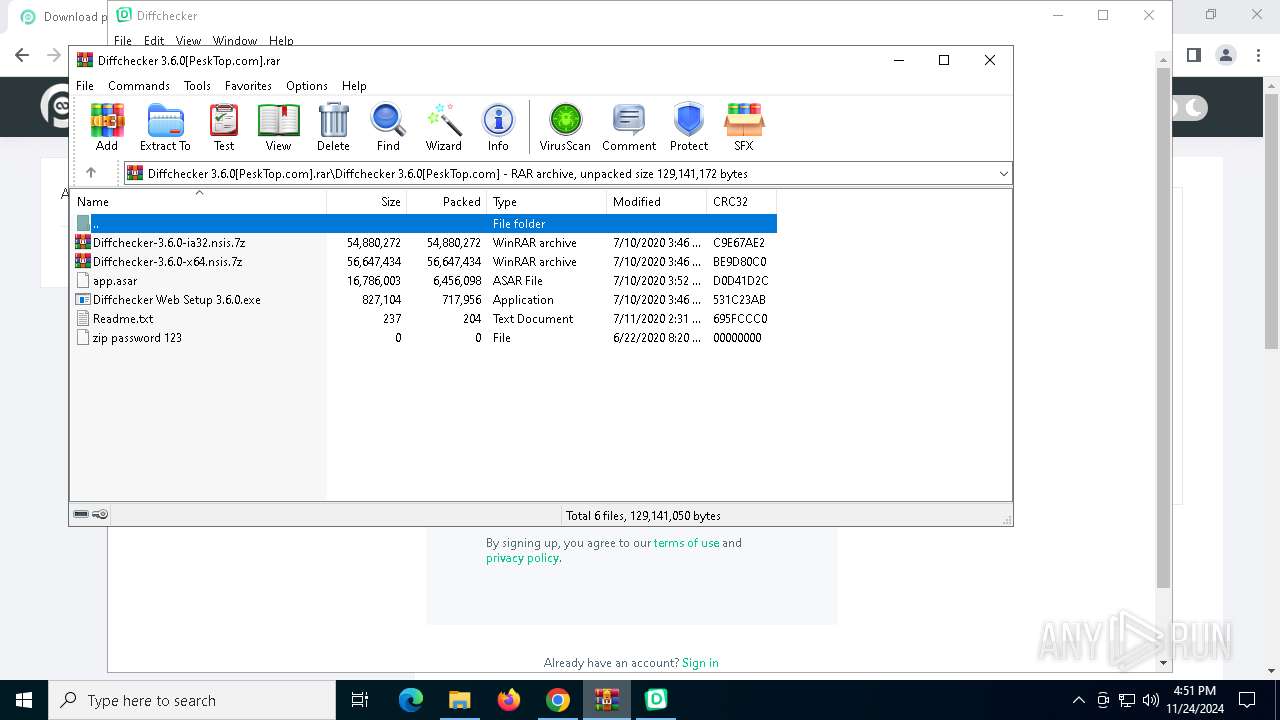Show archive Info icon
The width and height of the screenshot is (1280, 720).
tap(498, 127)
